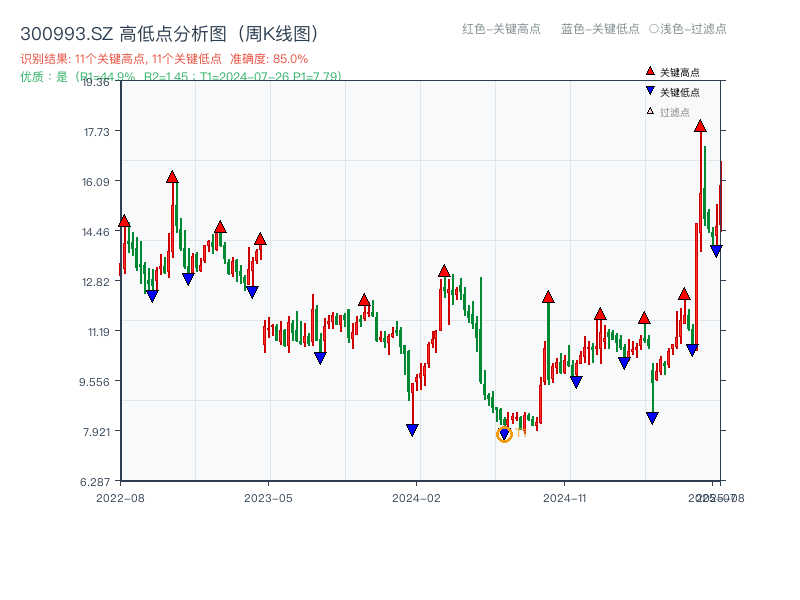The image size is (800, 600).
Task: Click the 6.287 y-axis label
Action: 95,482
